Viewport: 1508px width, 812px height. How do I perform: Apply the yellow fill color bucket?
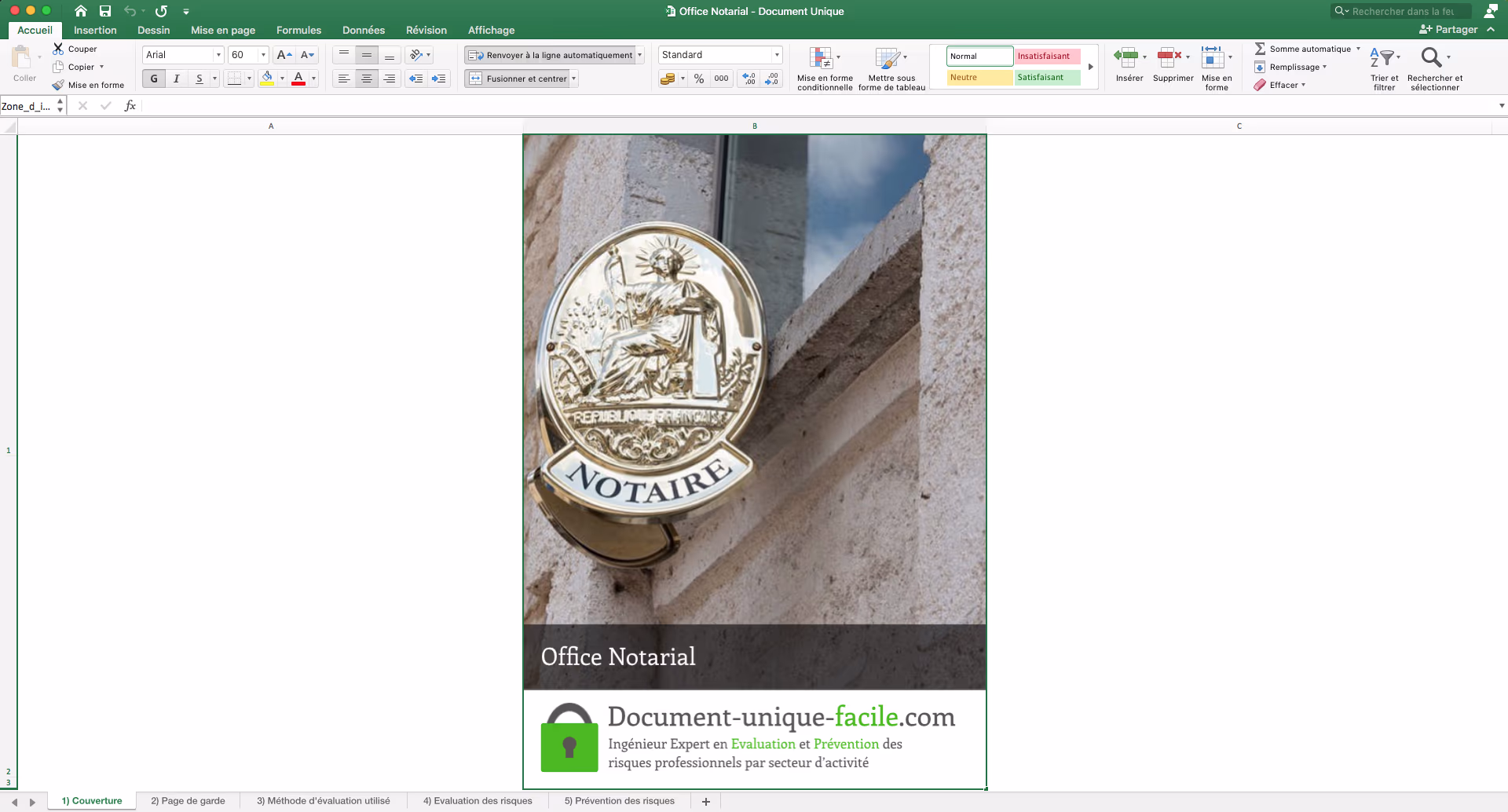point(267,79)
